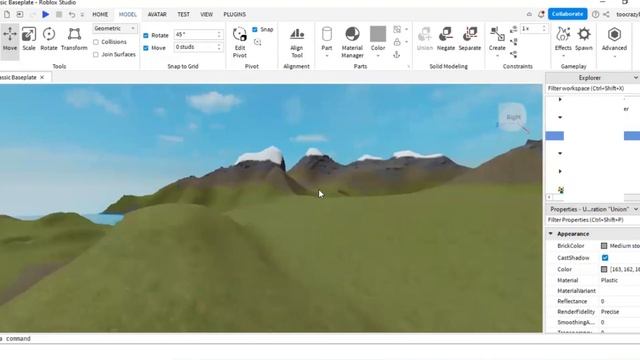Select the Rotate tool
The height and width of the screenshot is (360, 640).
(x=49, y=39)
